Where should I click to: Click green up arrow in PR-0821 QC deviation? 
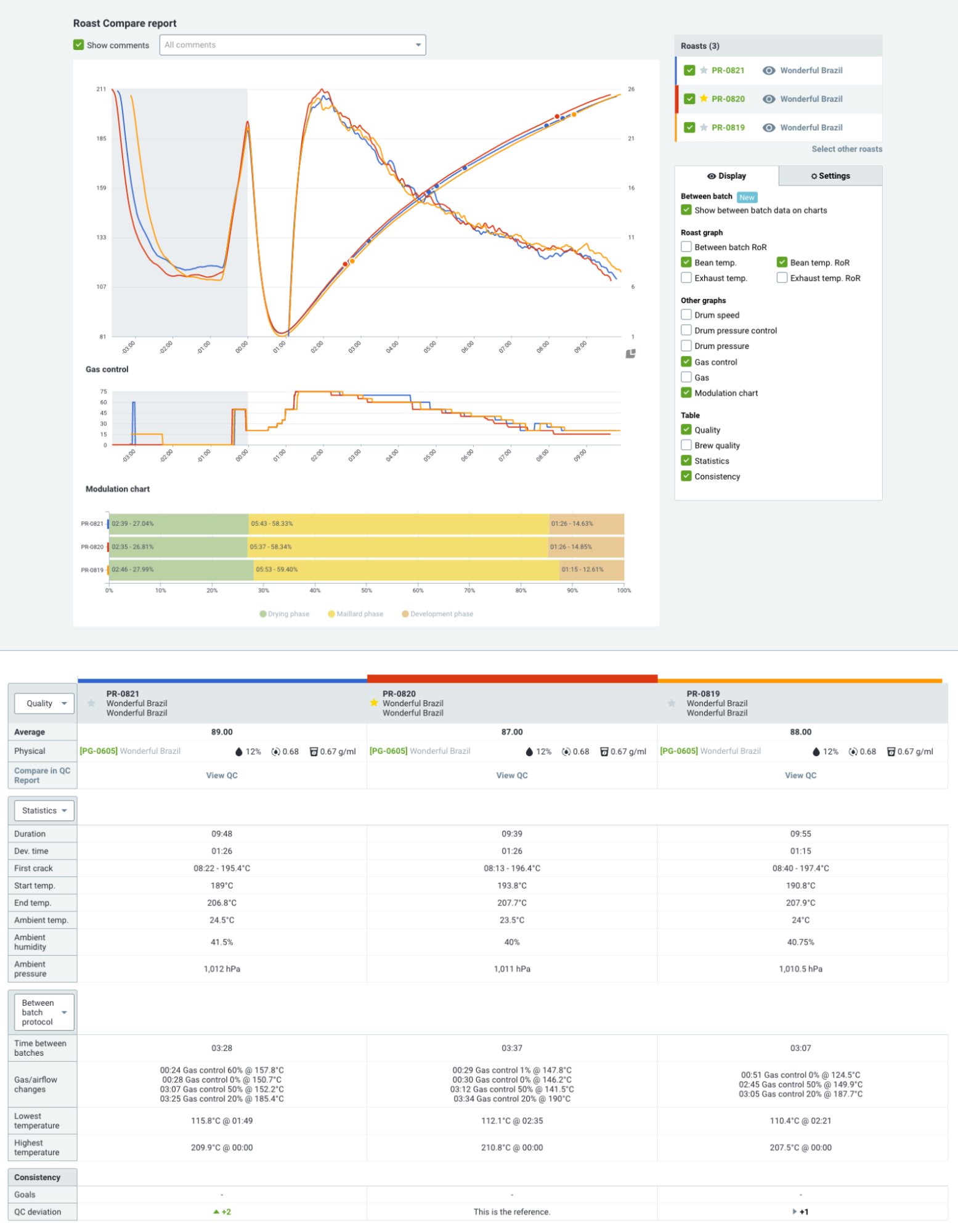[x=216, y=1212]
